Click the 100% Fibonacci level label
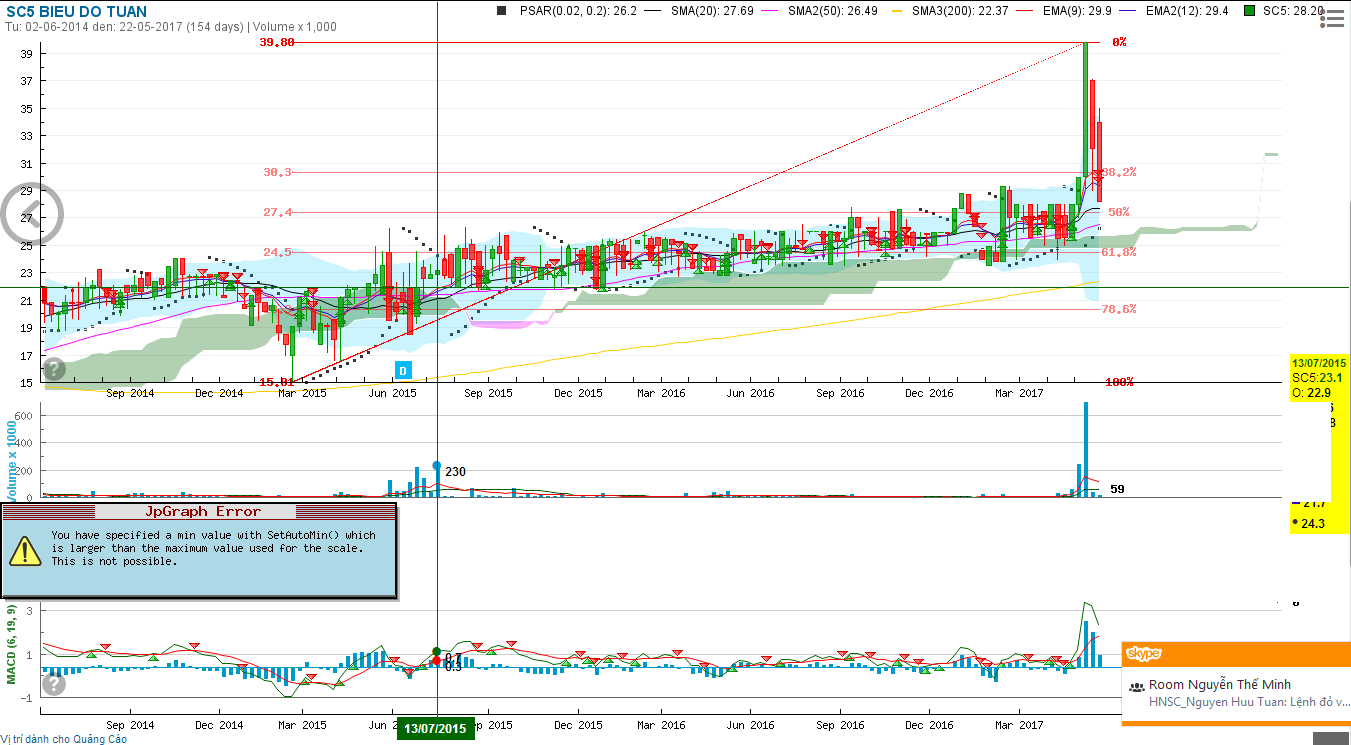 (1118, 382)
